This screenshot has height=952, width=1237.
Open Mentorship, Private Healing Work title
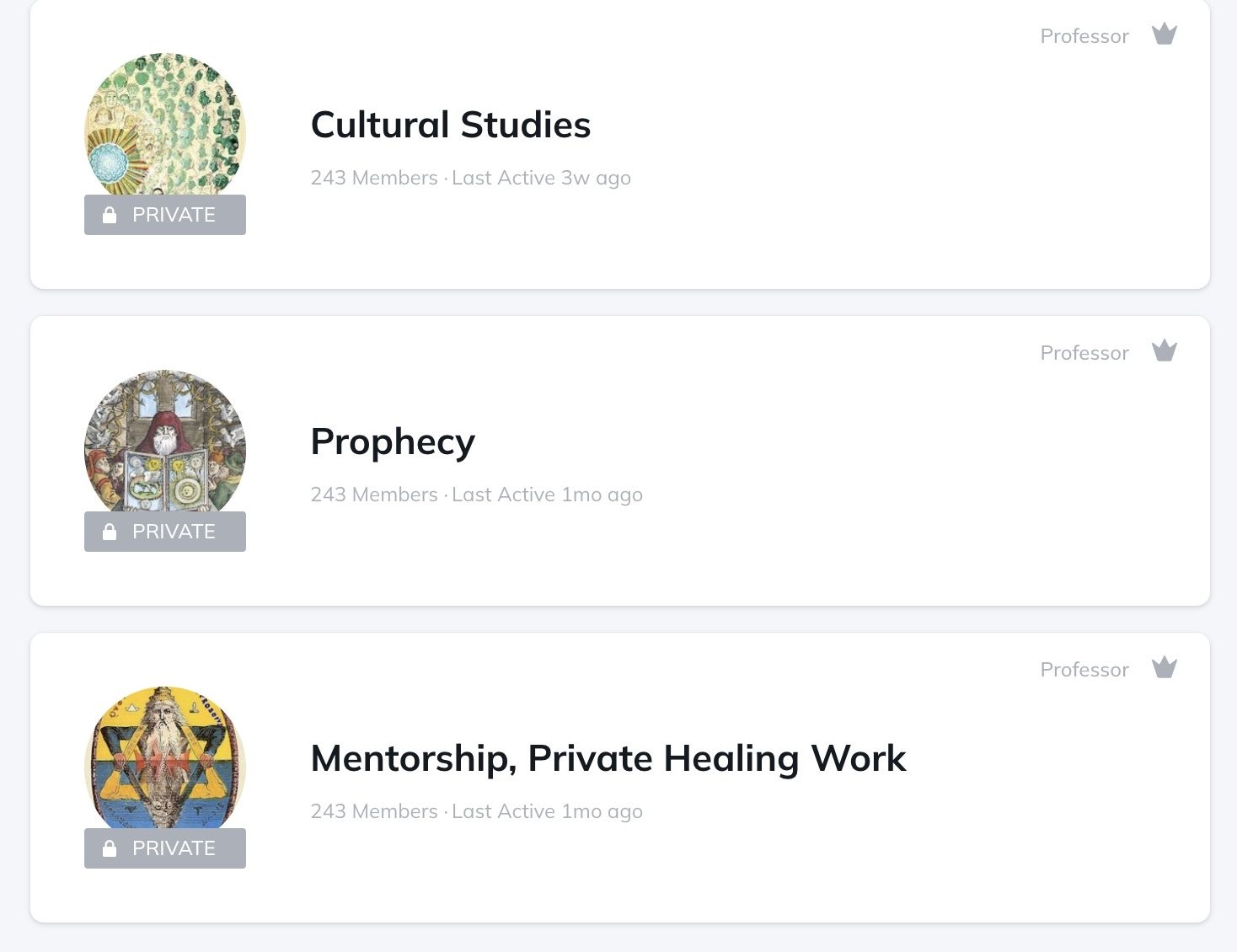(x=608, y=758)
